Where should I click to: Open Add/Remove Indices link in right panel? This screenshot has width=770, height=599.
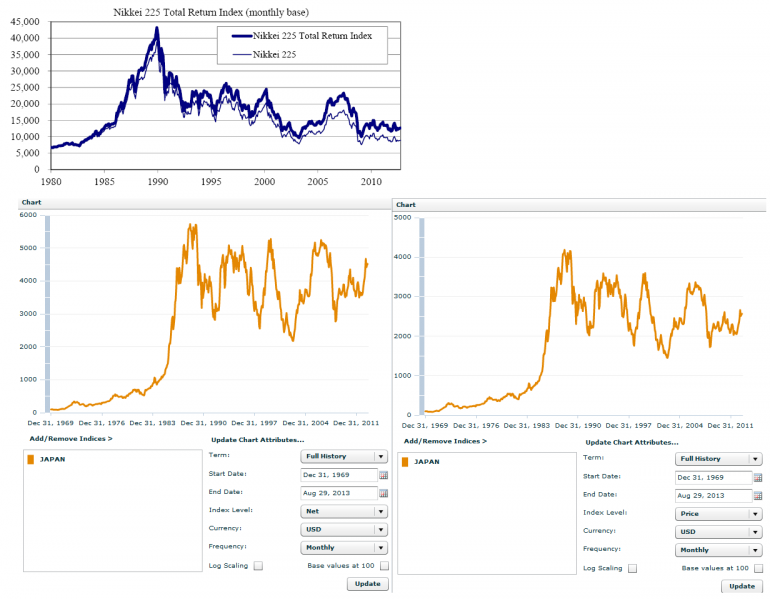pos(445,441)
